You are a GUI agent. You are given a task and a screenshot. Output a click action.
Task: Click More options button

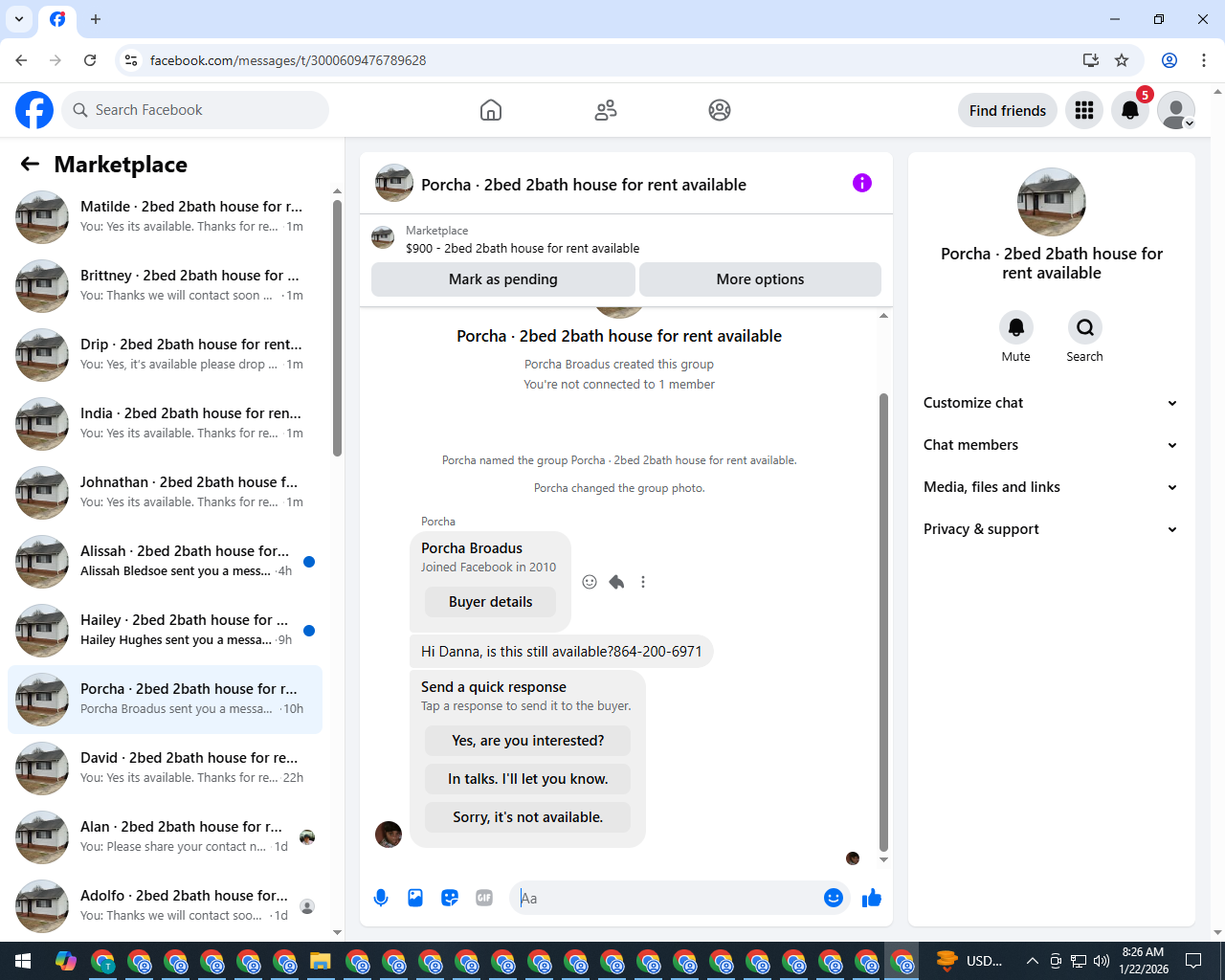pyautogui.click(x=760, y=279)
